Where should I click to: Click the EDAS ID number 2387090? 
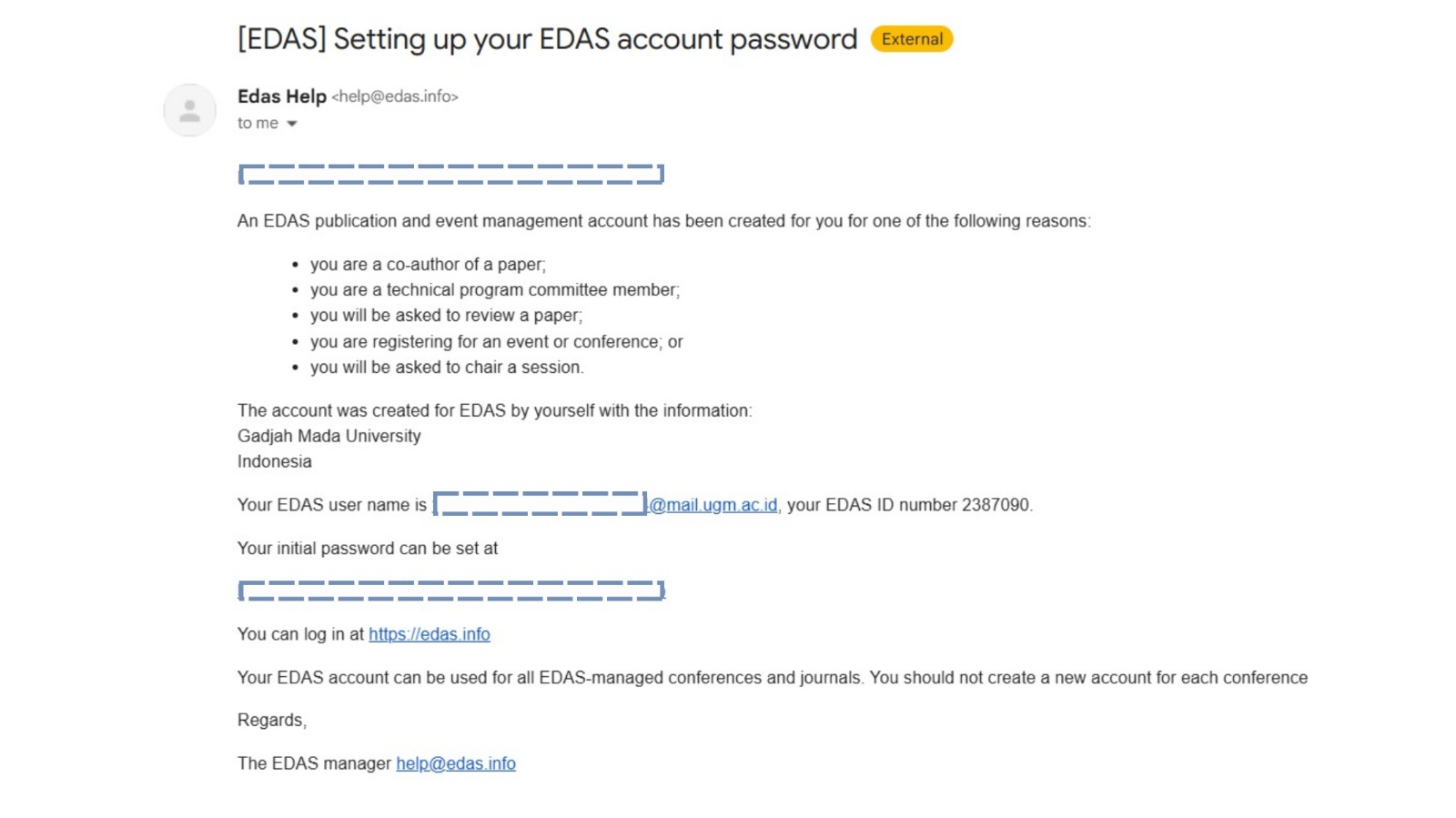[996, 505]
